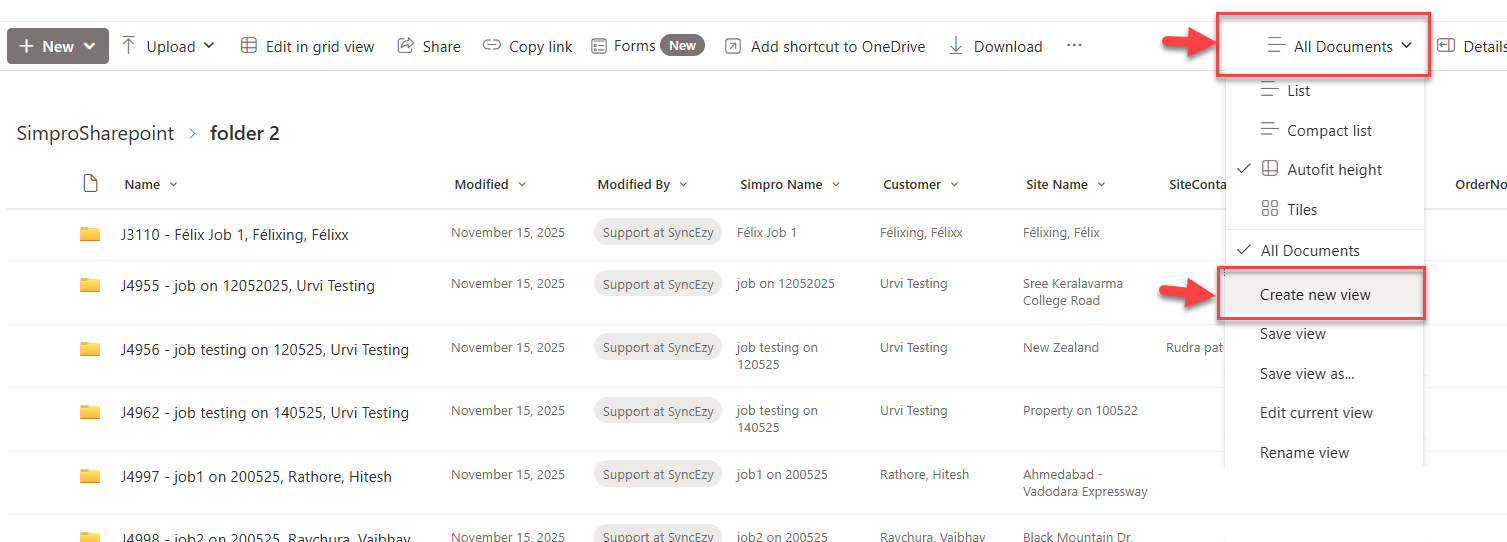Image resolution: width=1507 pixels, height=542 pixels.
Task: Click the Download icon
Action: click(956, 46)
